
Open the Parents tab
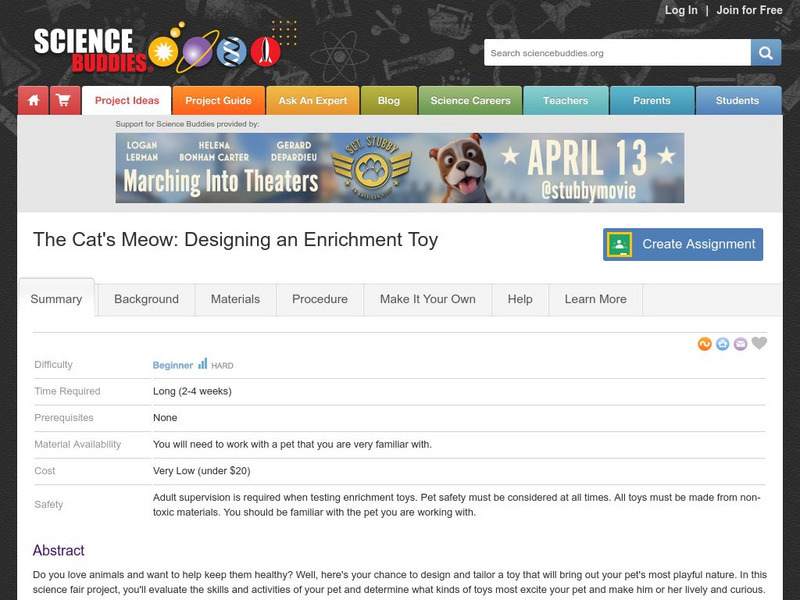652,101
